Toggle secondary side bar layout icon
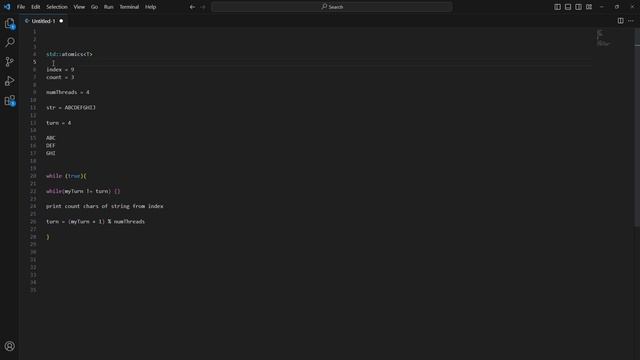This screenshot has width=640, height=360. [578, 7]
